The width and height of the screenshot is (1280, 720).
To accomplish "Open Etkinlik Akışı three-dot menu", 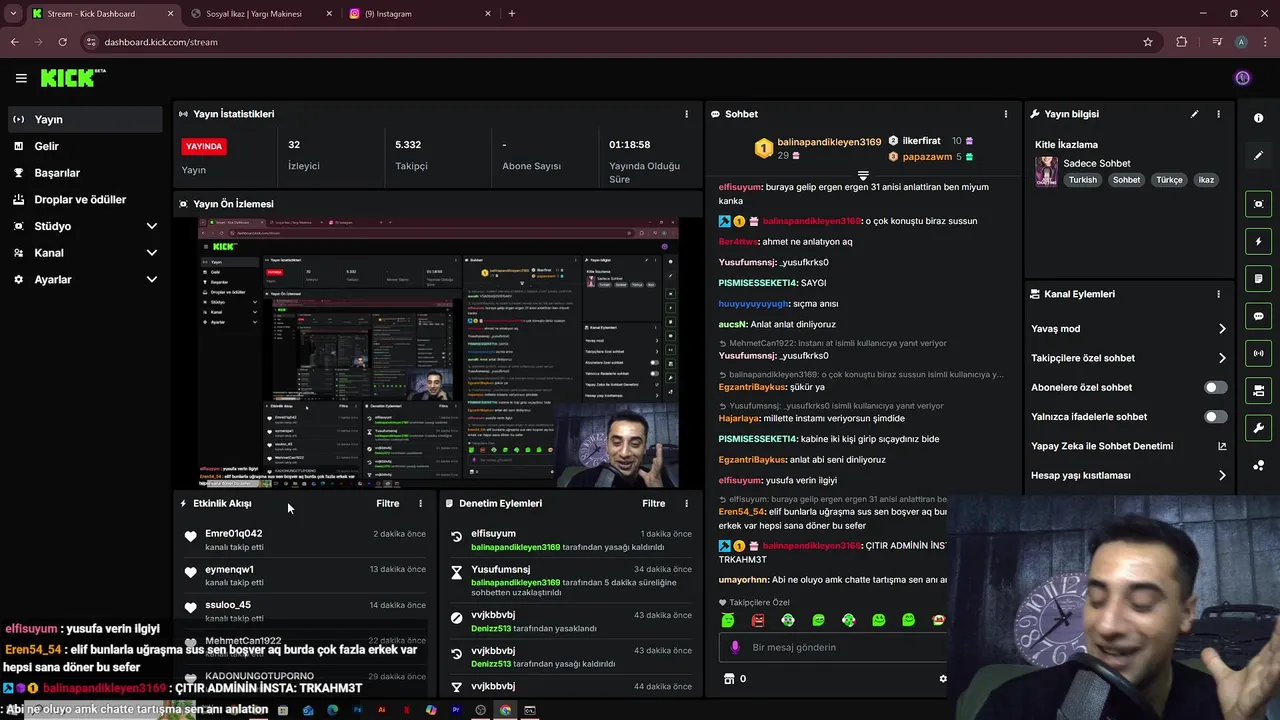I will tap(420, 504).
